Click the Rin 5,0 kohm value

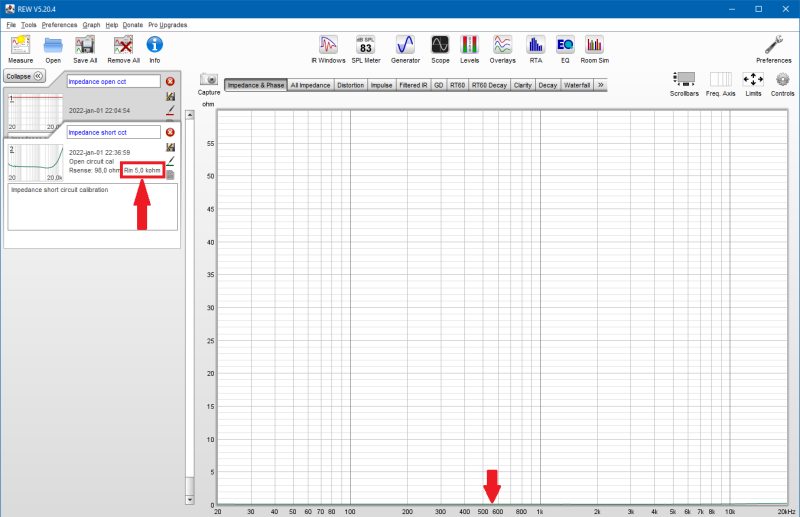[x=142, y=170]
